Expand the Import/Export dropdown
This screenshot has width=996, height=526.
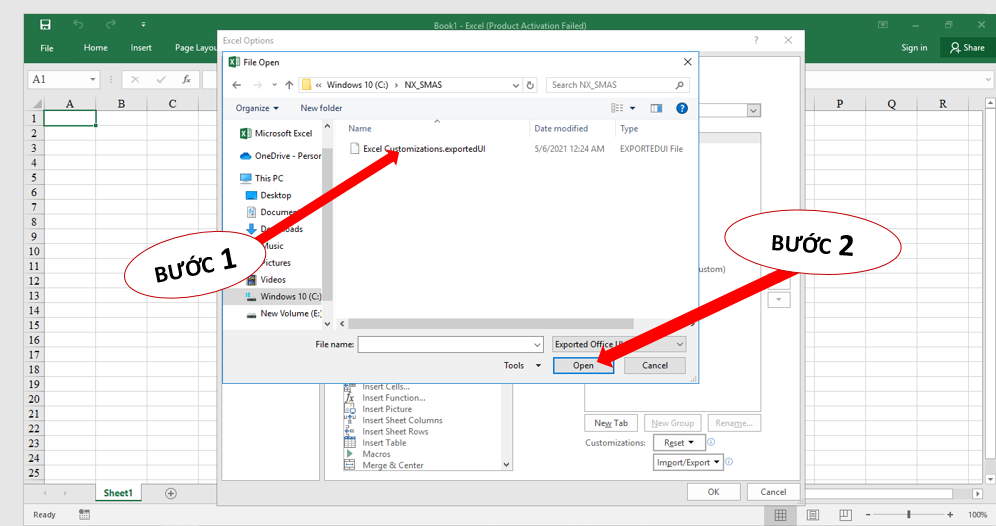point(689,462)
